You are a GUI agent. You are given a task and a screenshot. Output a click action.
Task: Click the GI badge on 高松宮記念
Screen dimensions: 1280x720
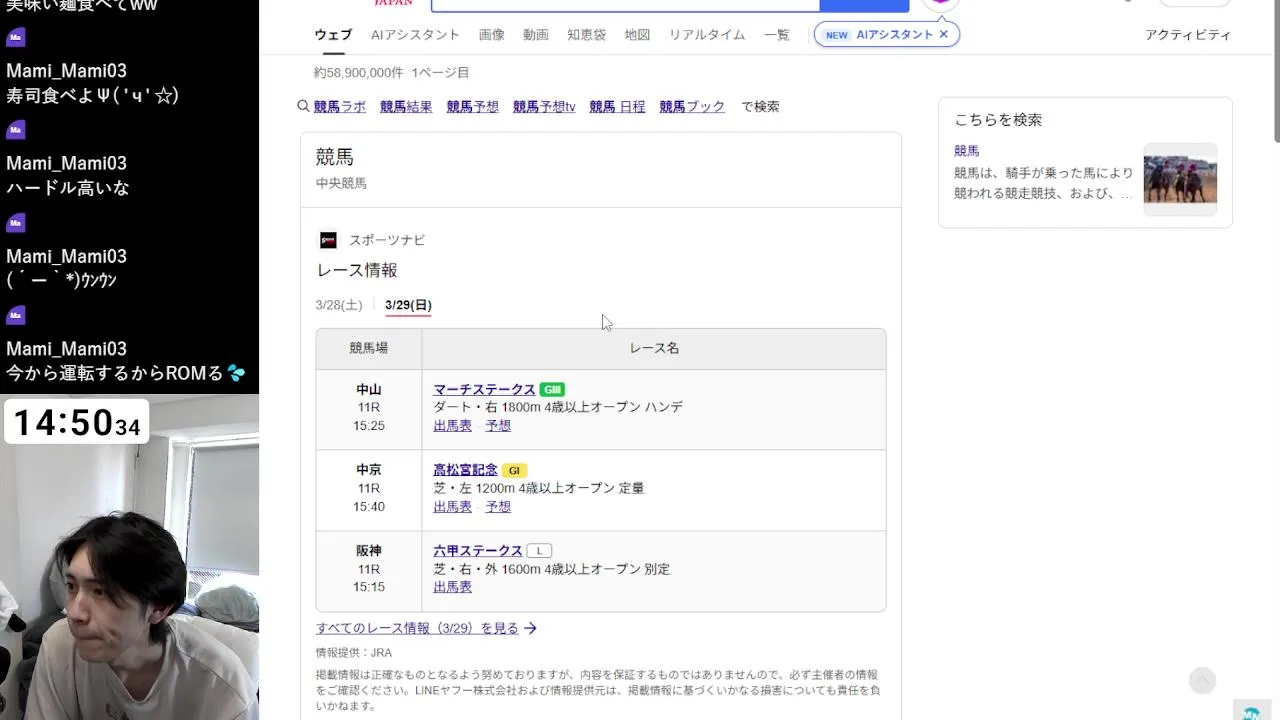tap(514, 470)
